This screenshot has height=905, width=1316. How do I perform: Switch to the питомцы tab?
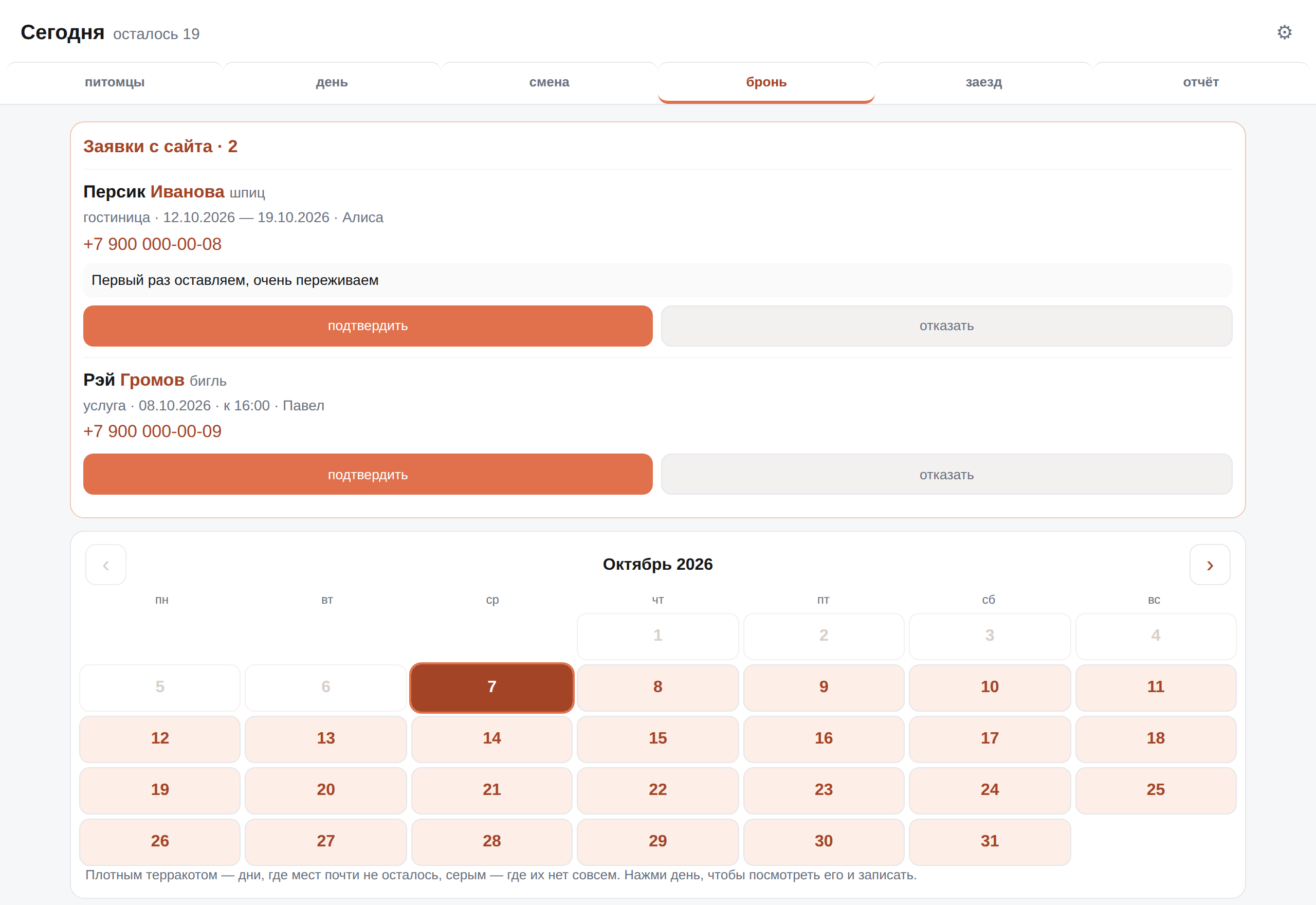point(115,82)
